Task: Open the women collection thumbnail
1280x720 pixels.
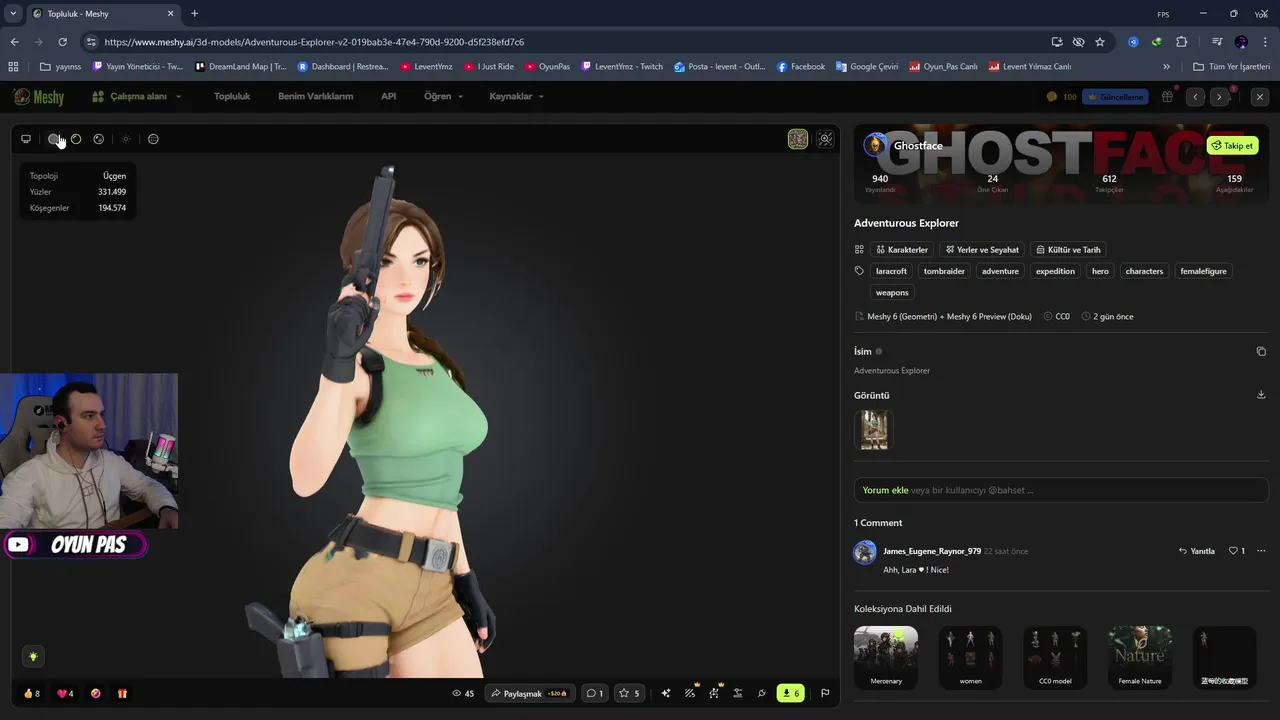Action: point(970,657)
